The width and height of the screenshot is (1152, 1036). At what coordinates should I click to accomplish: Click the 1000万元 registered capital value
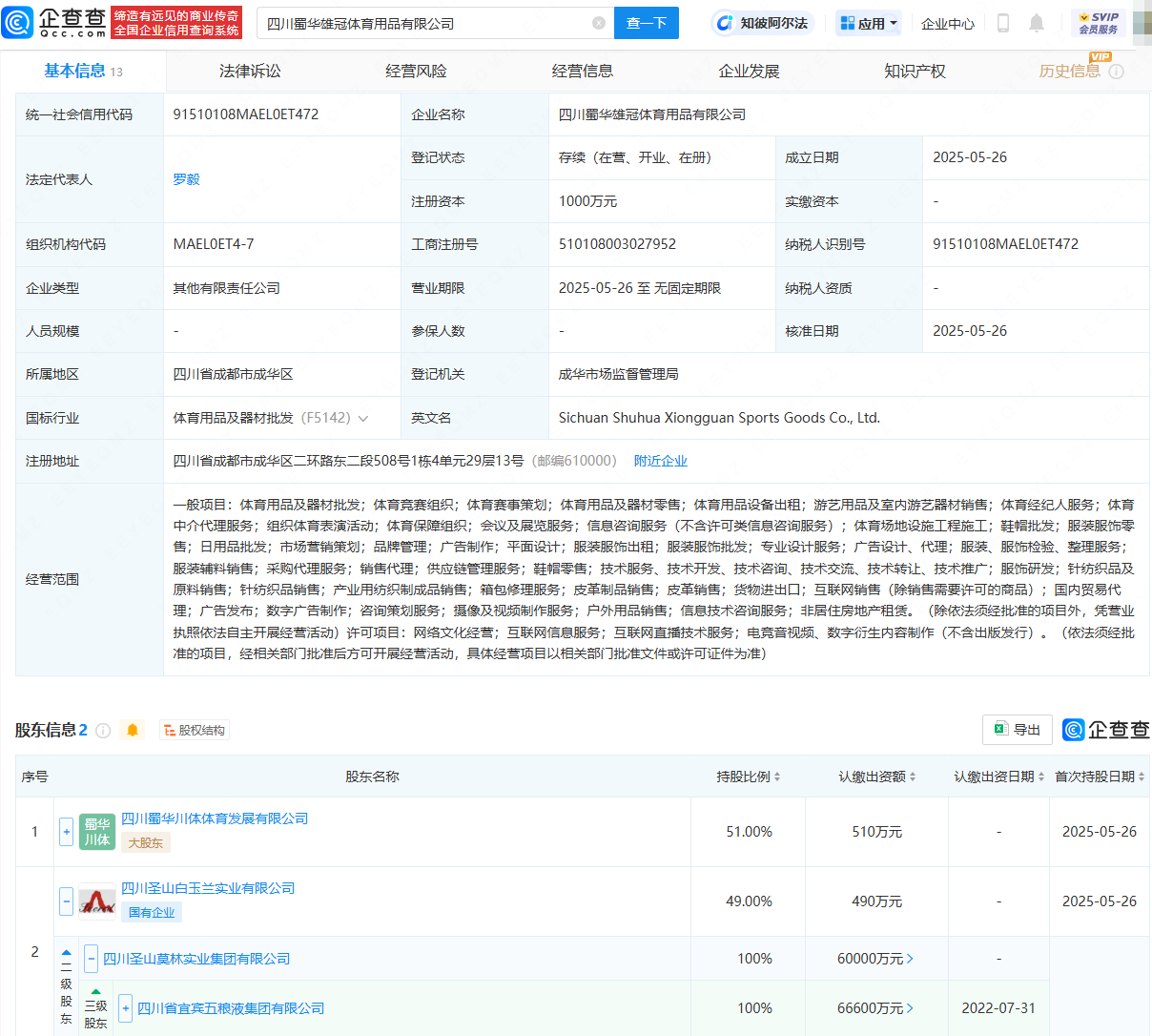click(x=587, y=201)
